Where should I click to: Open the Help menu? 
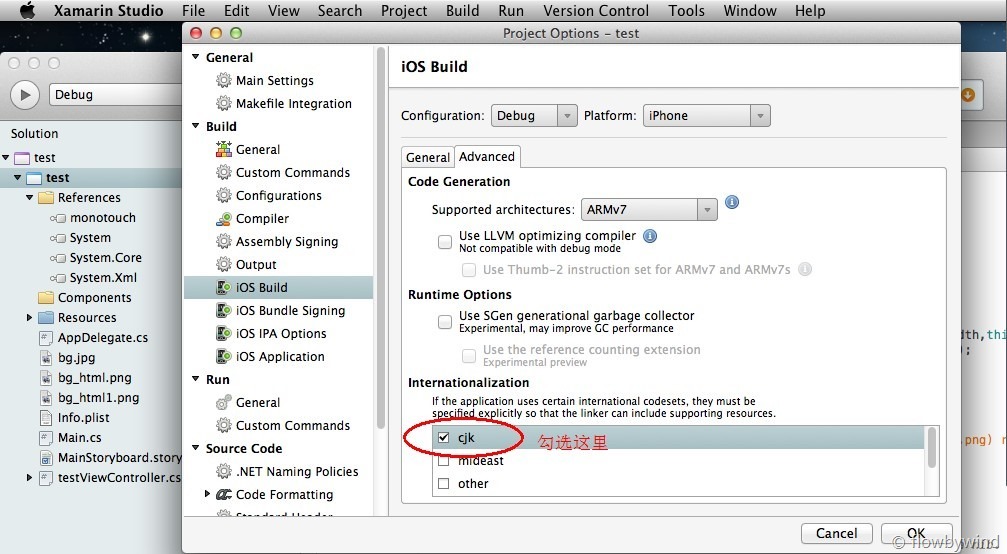810,11
